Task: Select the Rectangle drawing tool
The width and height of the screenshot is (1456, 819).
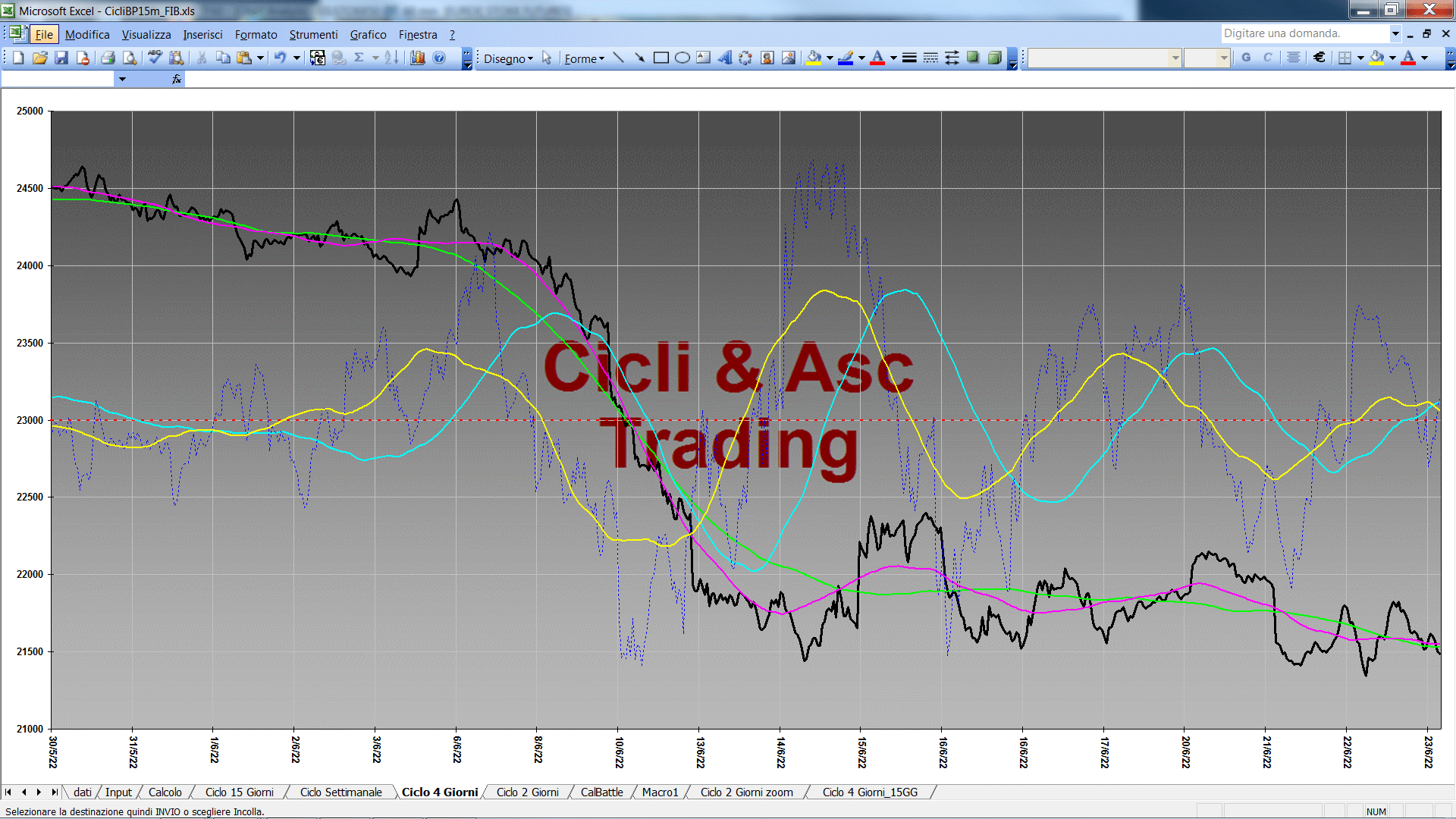Action: pos(661,58)
